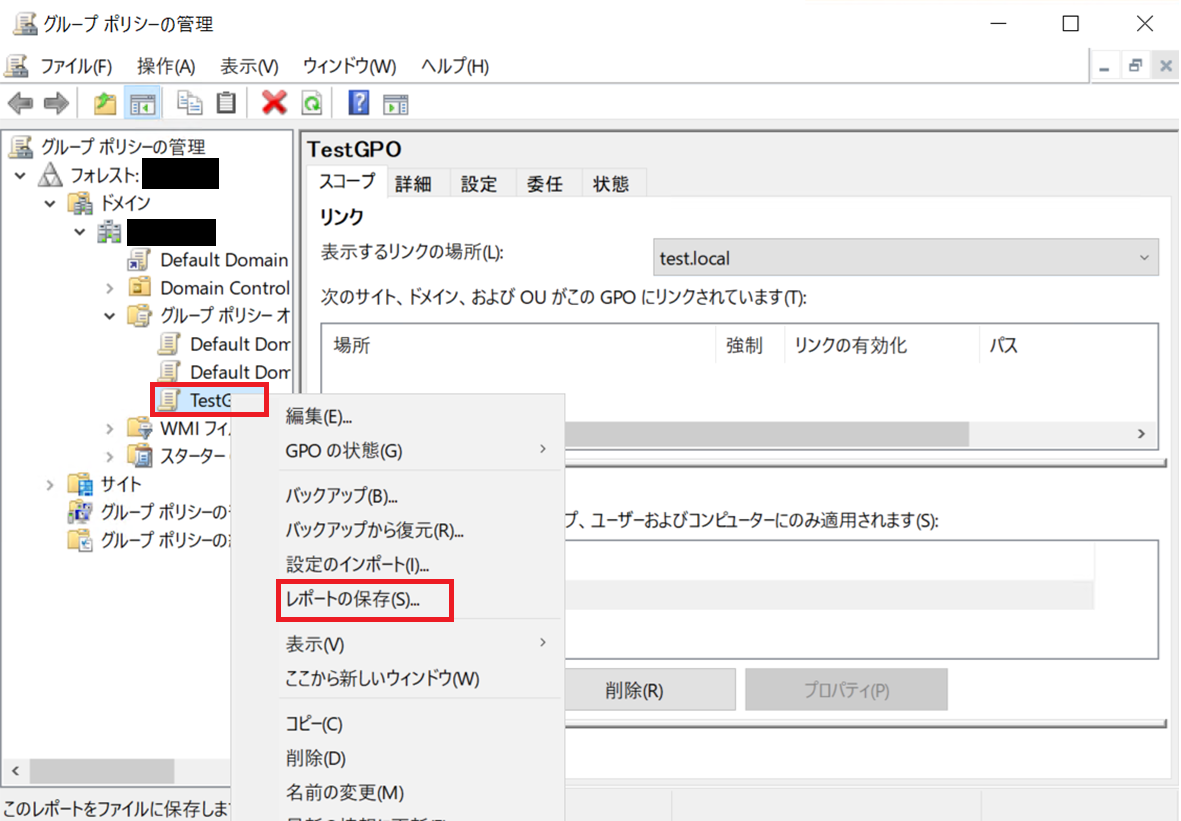
Task: Expand the WMI フィルター node
Action: [110, 429]
